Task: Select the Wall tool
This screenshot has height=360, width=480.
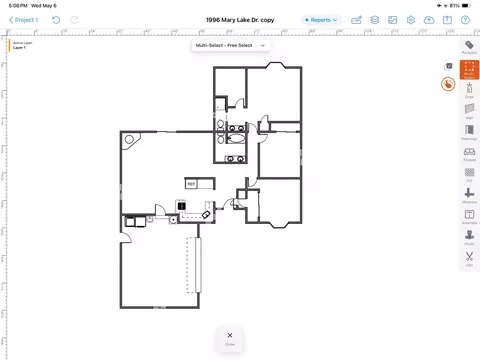Action: pos(469,111)
